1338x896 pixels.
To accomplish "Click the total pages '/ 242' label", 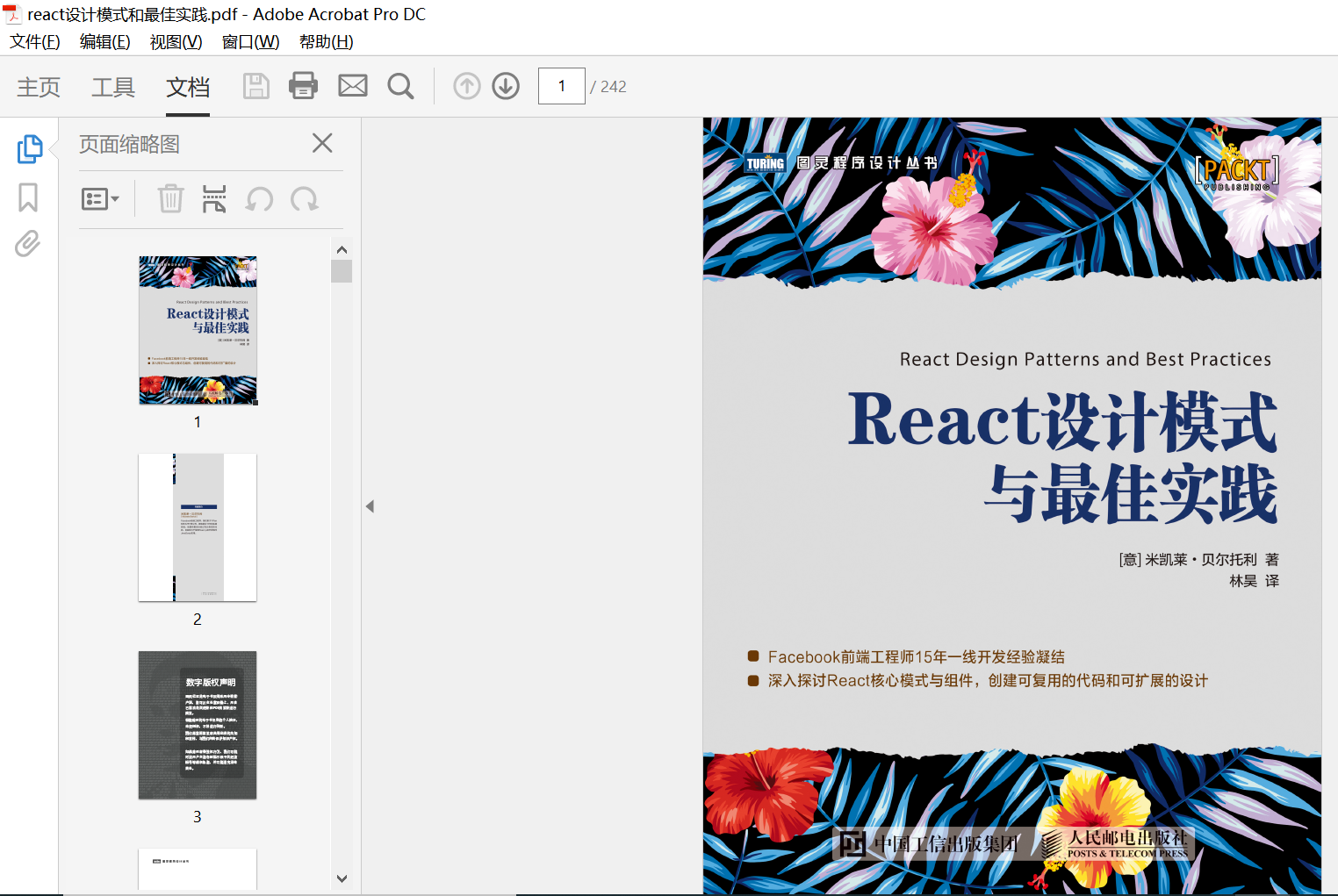I will pos(608,87).
